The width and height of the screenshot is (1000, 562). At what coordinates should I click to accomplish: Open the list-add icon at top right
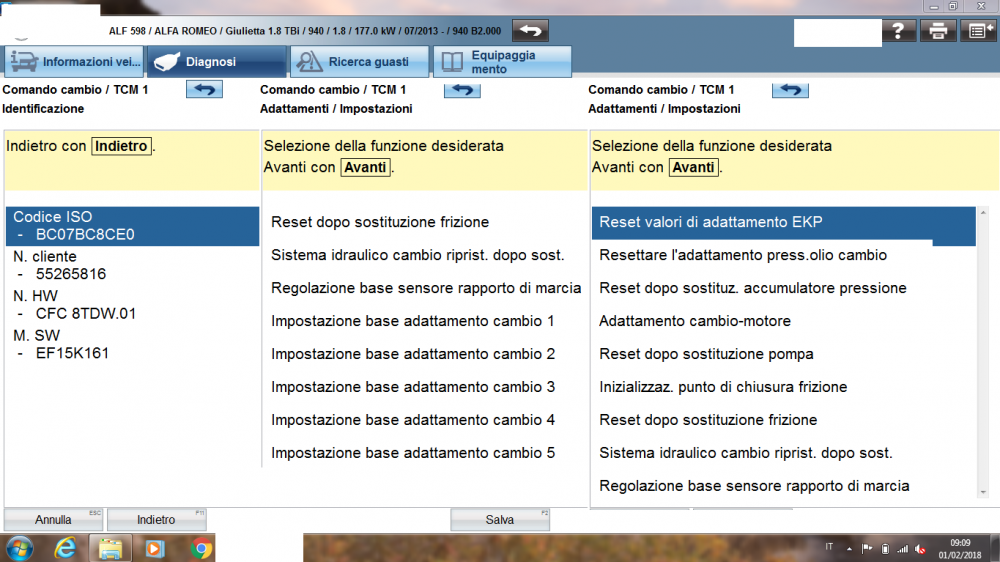pyautogui.click(x=977, y=31)
